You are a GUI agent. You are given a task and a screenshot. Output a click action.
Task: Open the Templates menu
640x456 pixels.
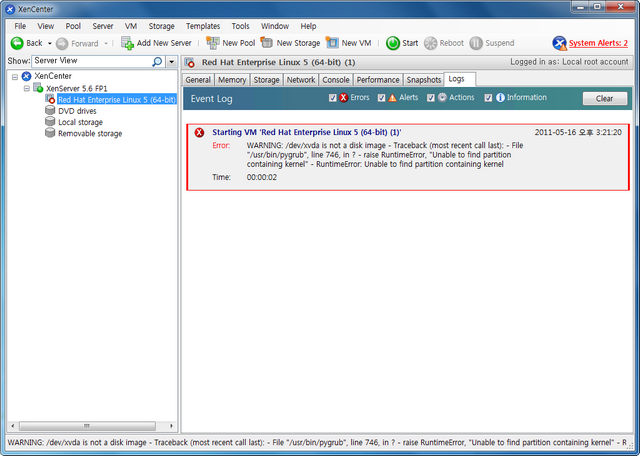click(203, 26)
